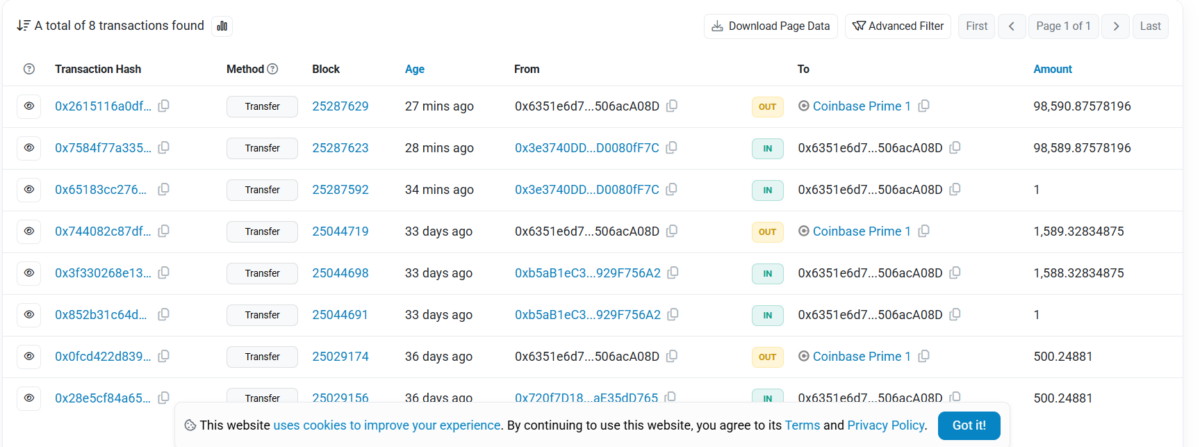Click the help icon in the header row
The height and width of the screenshot is (447, 1200).
tap(29, 69)
